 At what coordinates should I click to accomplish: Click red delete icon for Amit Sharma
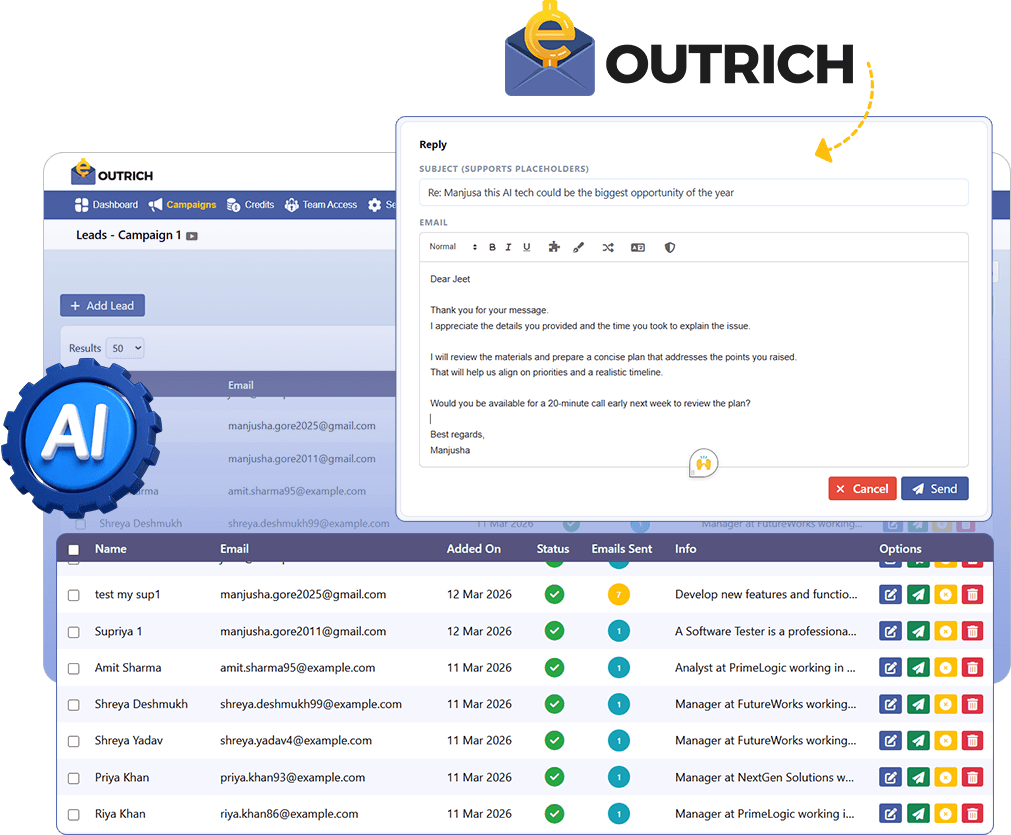click(x=971, y=668)
